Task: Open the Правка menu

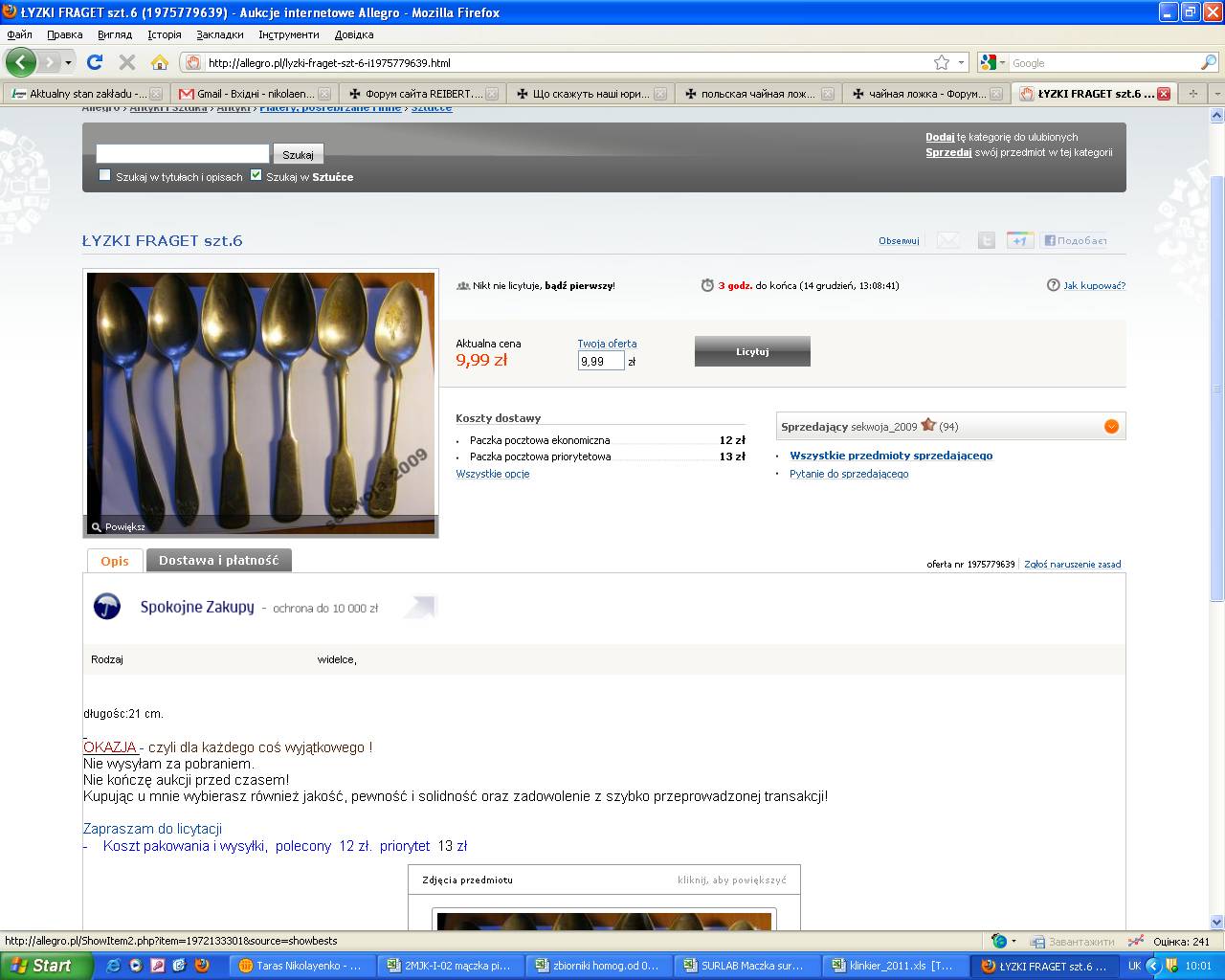Action: [x=65, y=34]
